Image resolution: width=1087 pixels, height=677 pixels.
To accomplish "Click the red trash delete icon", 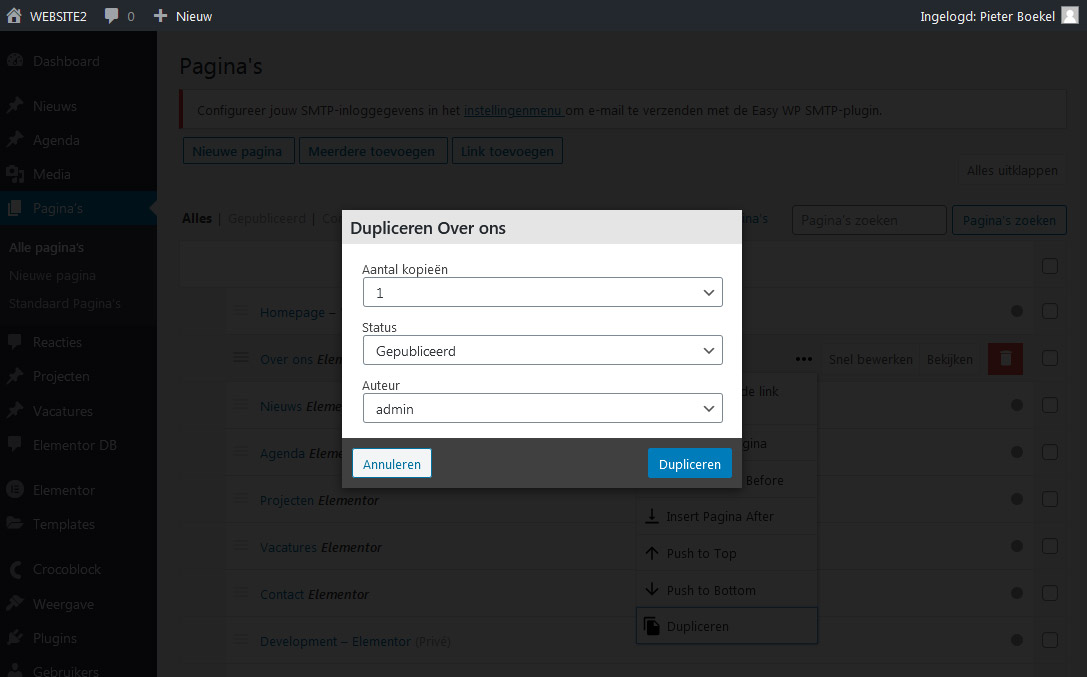I will (x=1005, y=358).
